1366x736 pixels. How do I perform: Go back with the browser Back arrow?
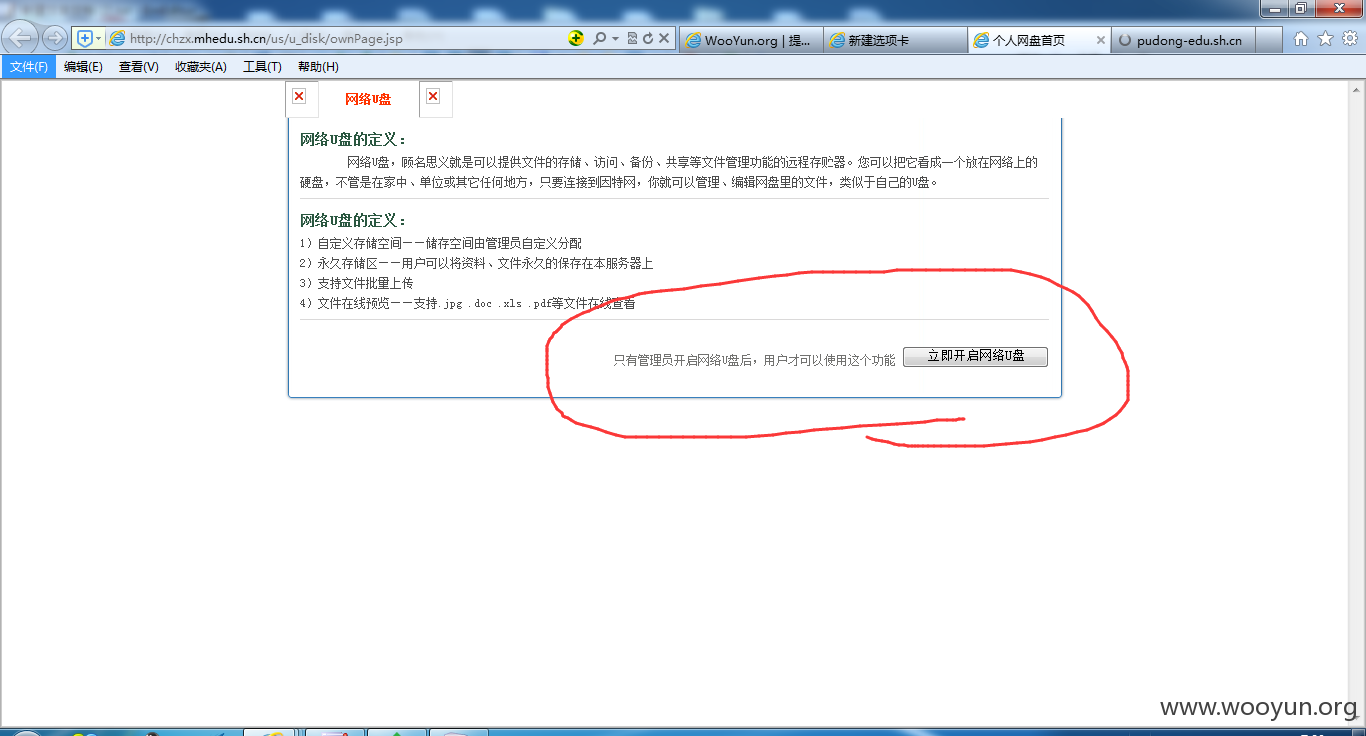[x=22, y=39]
